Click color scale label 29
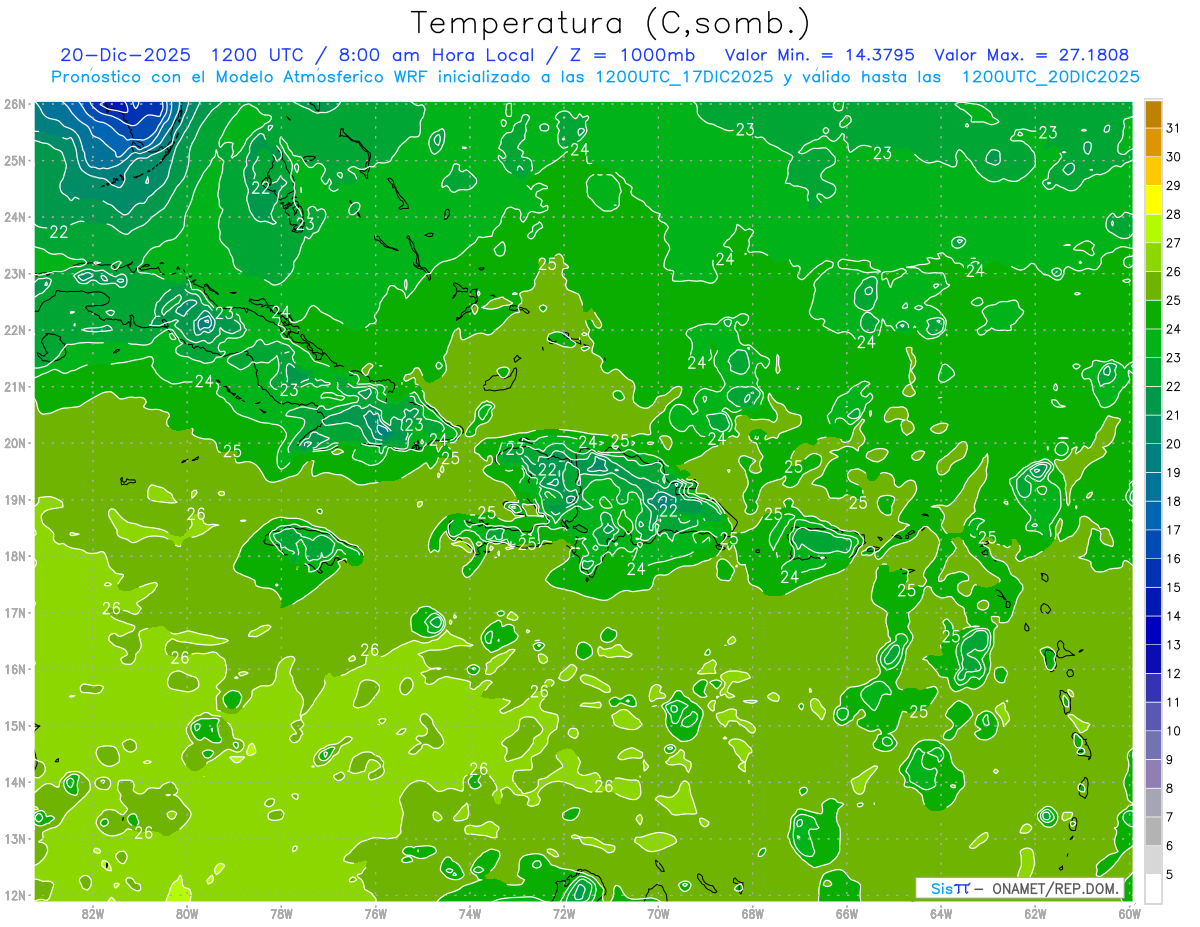This screenshot has width=1200, height=927. click(x=1173, y=186)
